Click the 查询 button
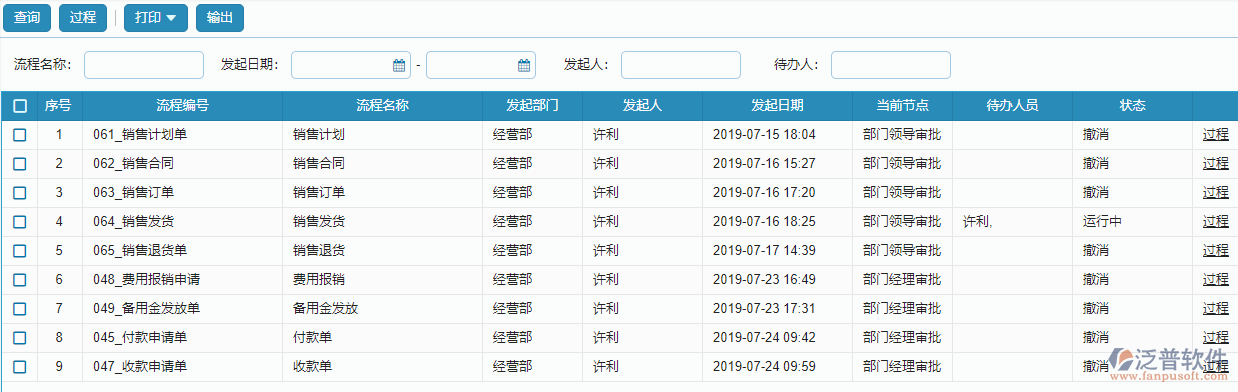The image size is (1238, 392). 27,18
